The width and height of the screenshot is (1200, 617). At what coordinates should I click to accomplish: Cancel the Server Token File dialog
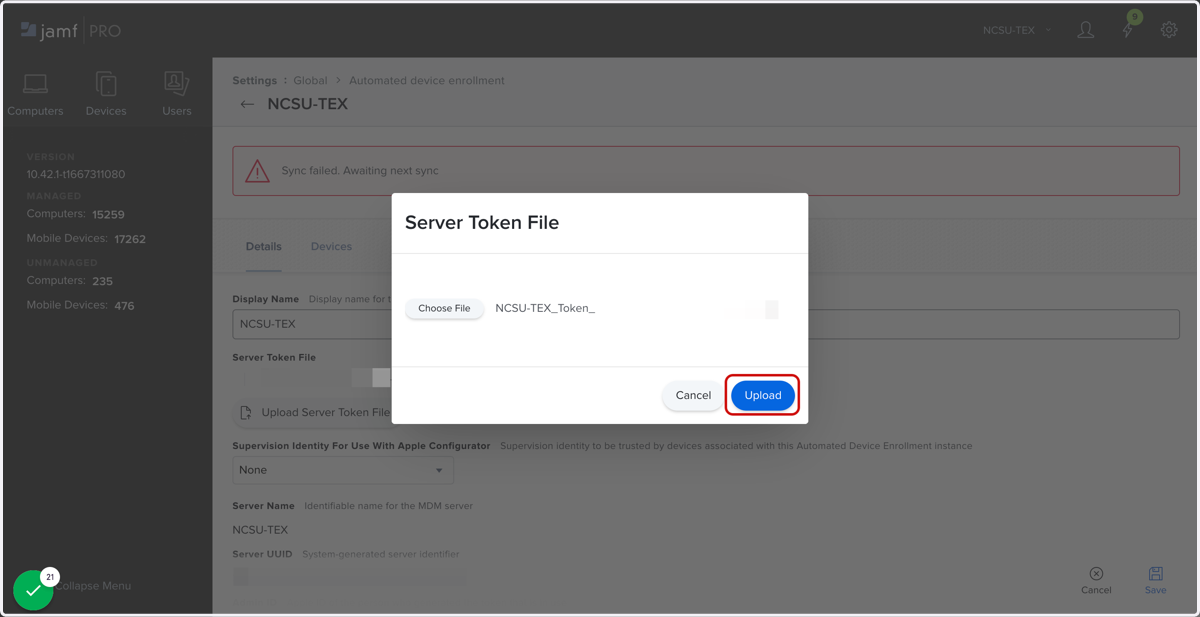click(693, 395)
